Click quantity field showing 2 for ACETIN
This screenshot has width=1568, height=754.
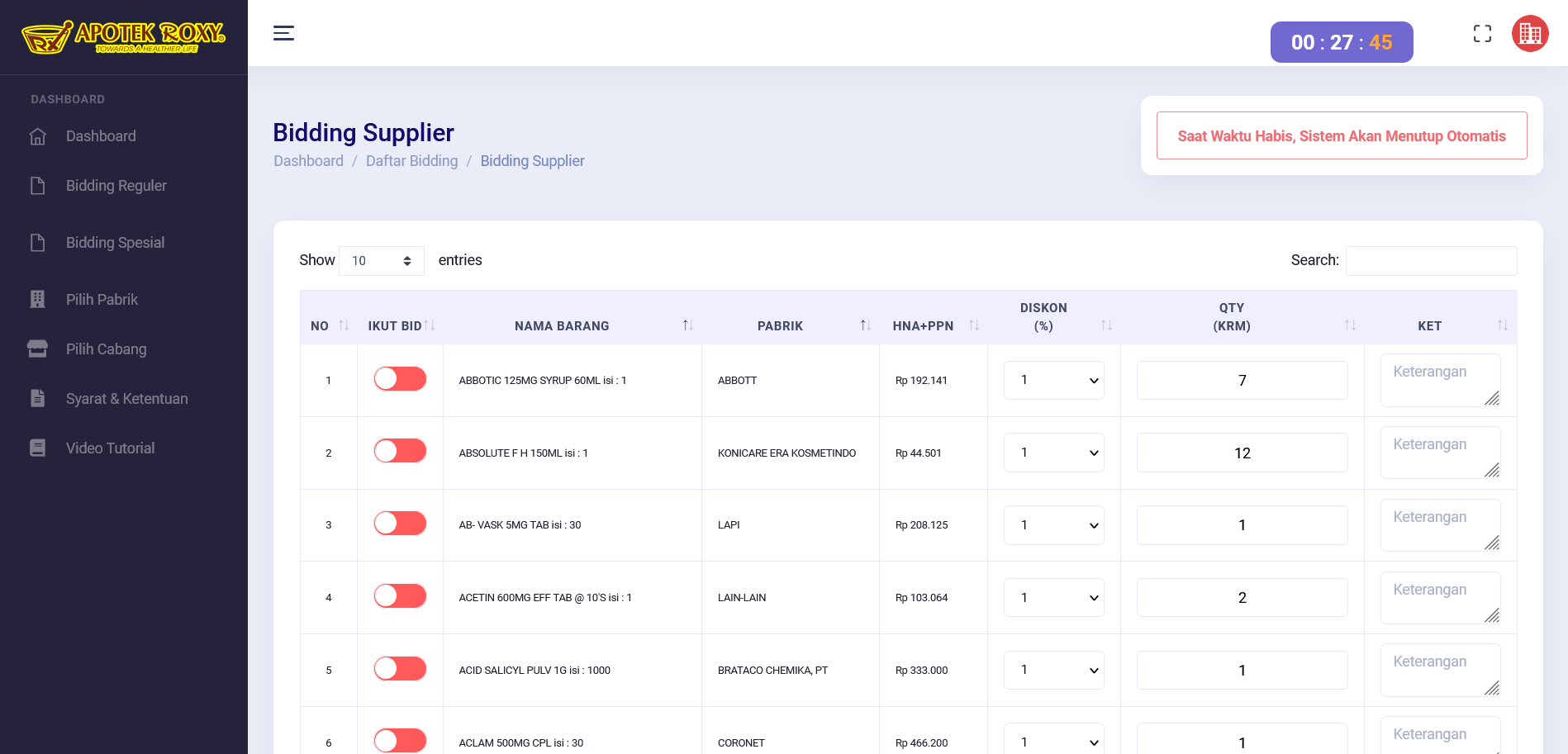pos(1242,597)
